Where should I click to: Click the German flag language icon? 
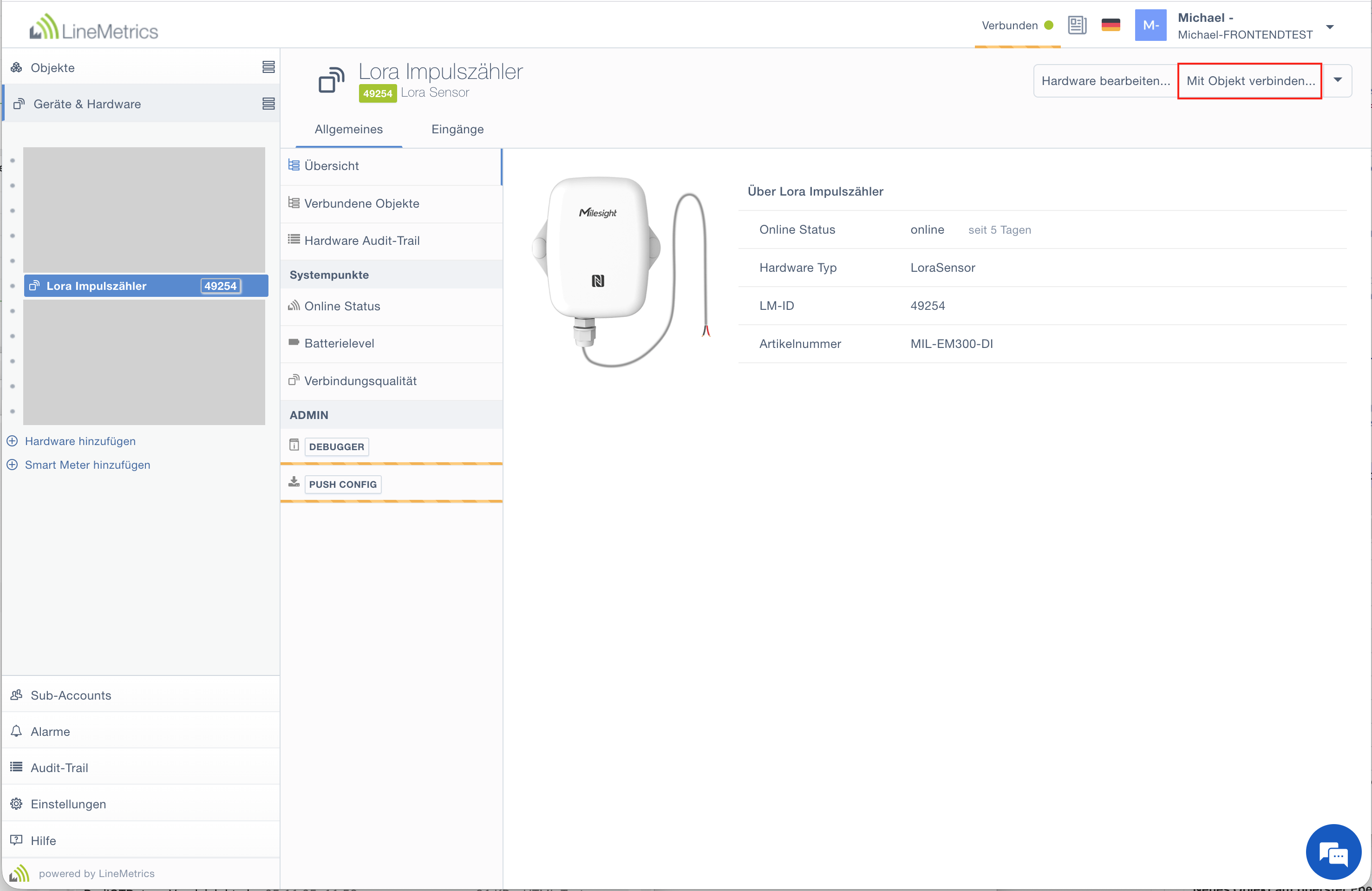[x=1111, y=26]
